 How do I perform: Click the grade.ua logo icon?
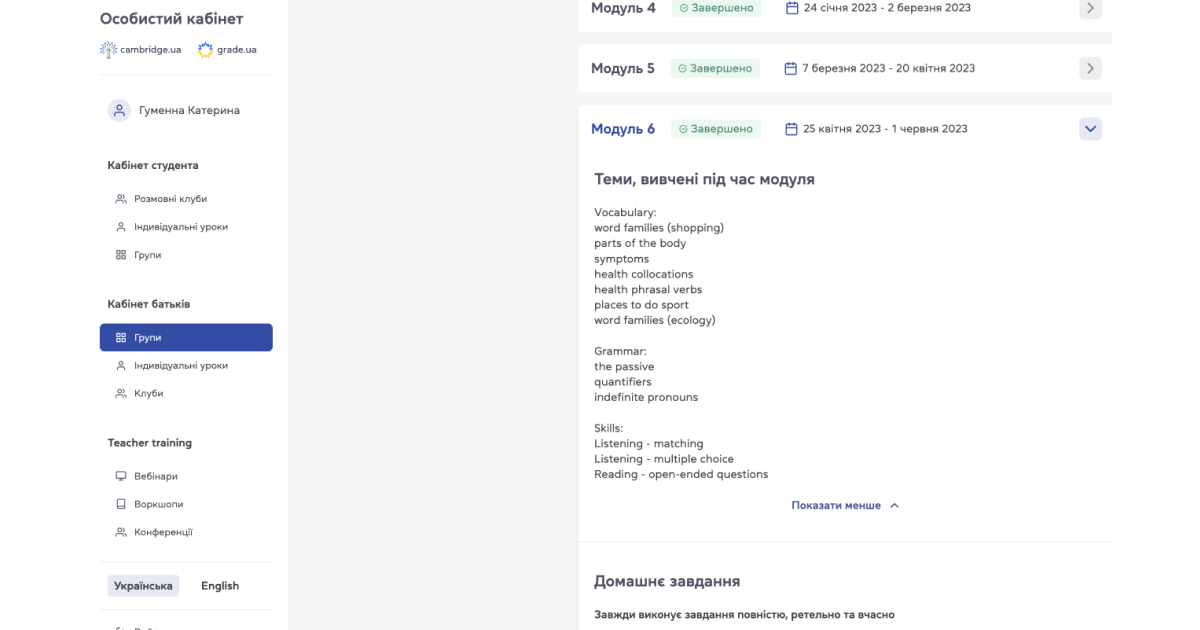205,49
